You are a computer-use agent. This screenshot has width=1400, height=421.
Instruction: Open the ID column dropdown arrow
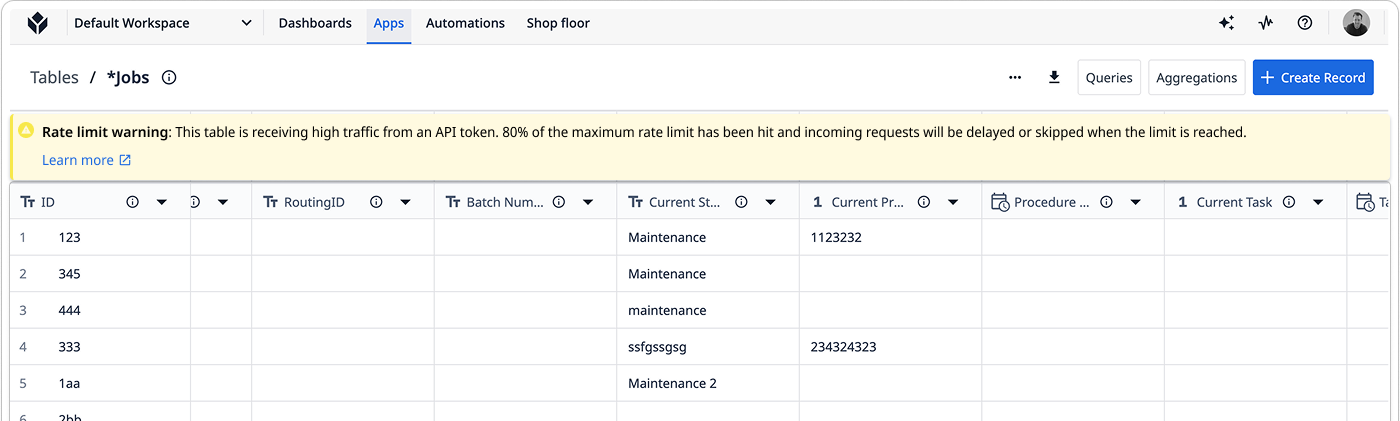click(161, 202)
